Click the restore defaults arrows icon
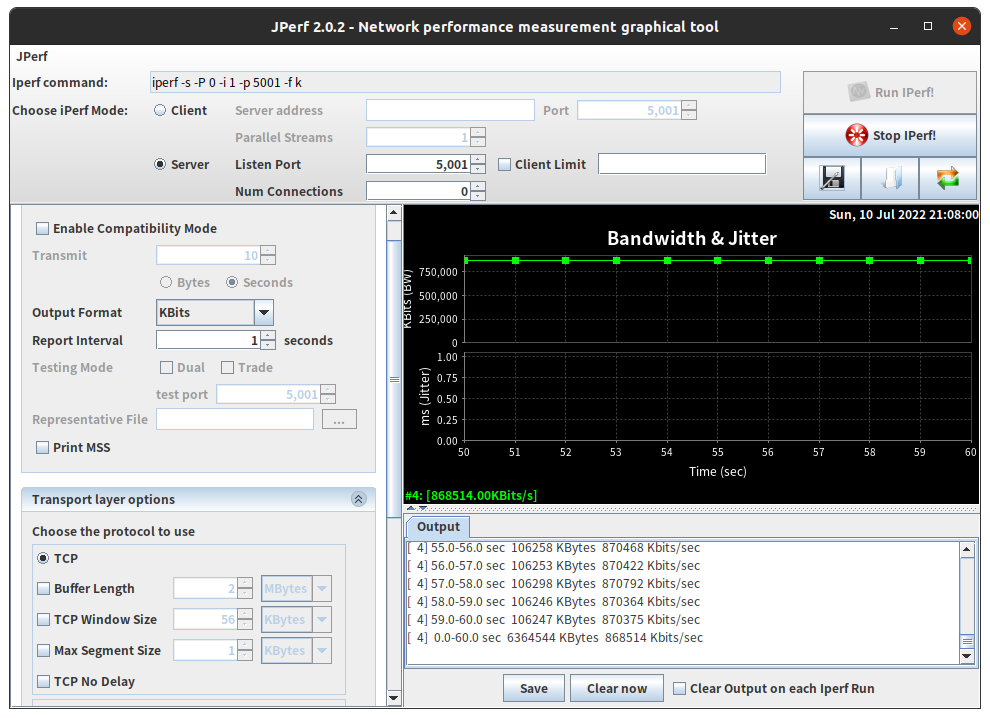 pyautogui.click(x=946, y=178)
